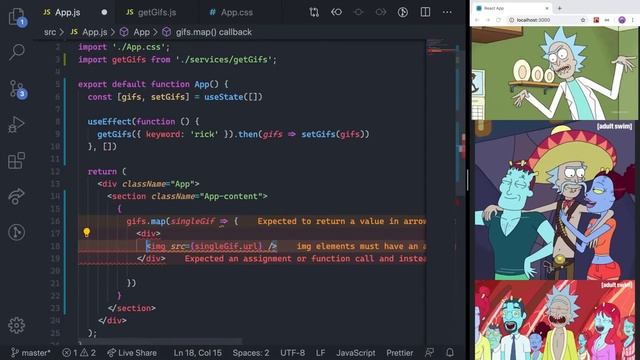Viewport: 640px width, 360px height.
Task: Click './services/getGifs' import path
Action: point(224,60)
